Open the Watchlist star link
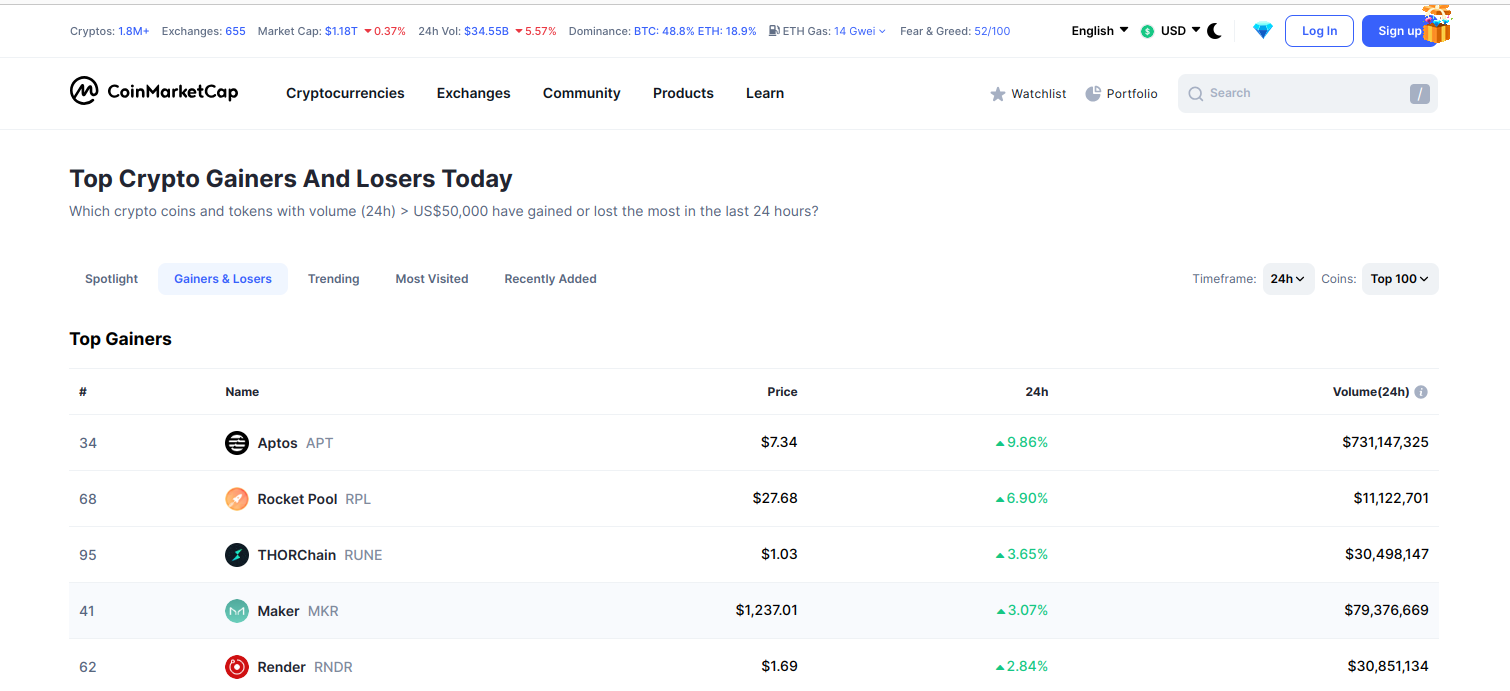The width and height of the screenshot is (1510, 691). 1028,94
